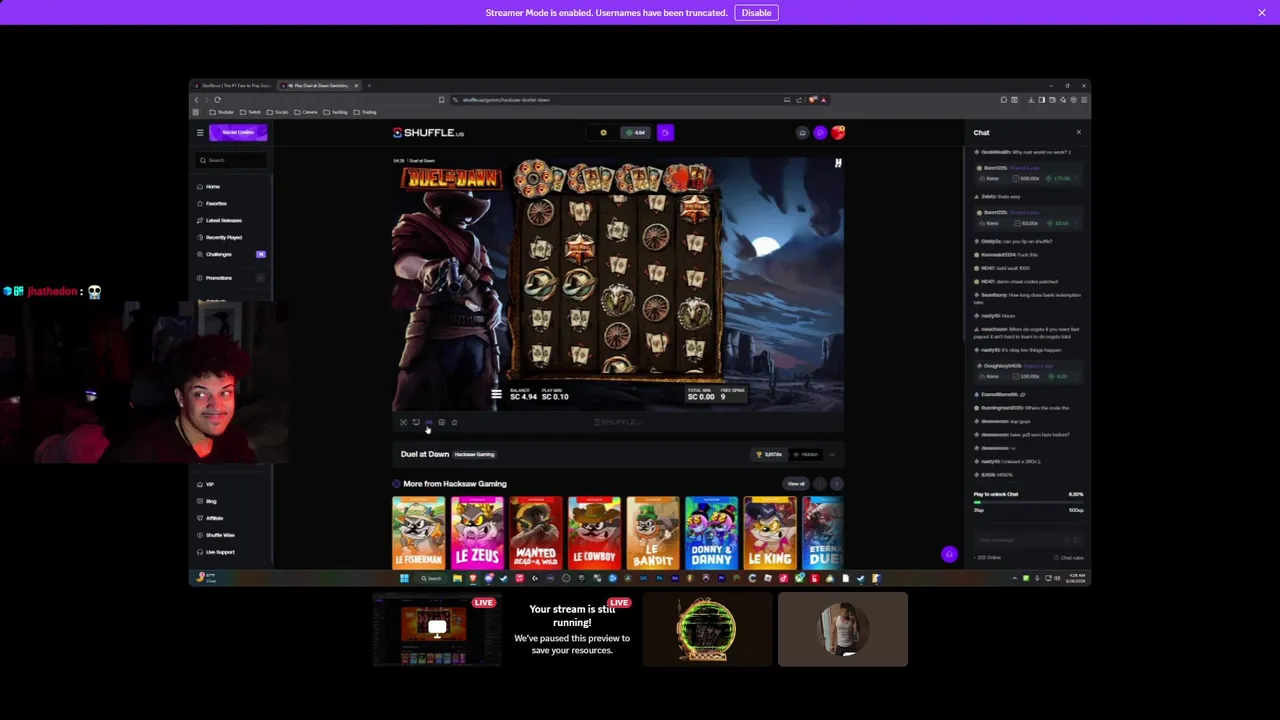Click the purple Social Casino button
This screenshot has height=720, width=1280.
tap(238, 132)
